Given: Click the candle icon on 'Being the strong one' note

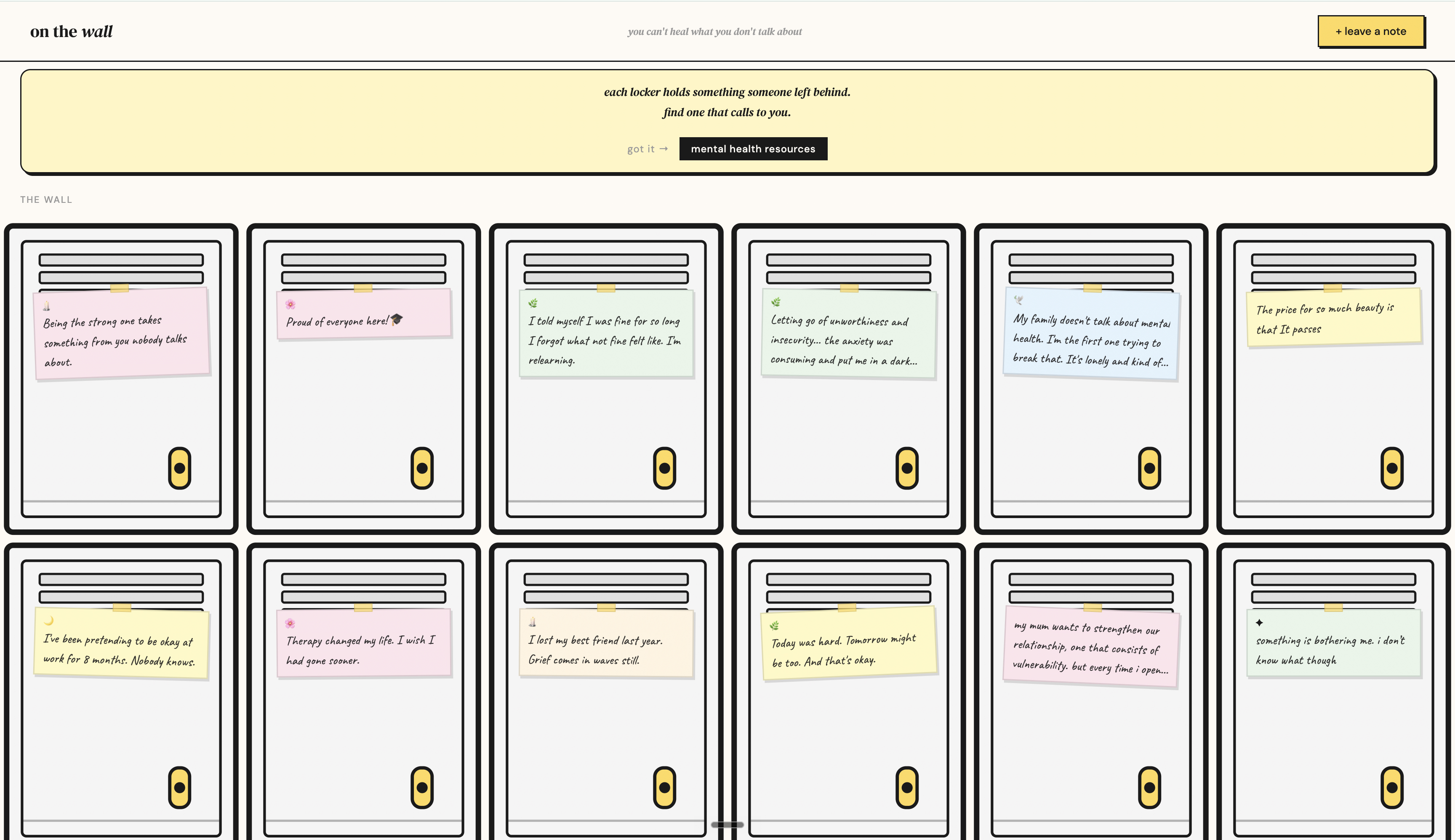Looking at the screenshot, I should click(x=47, y=306).
